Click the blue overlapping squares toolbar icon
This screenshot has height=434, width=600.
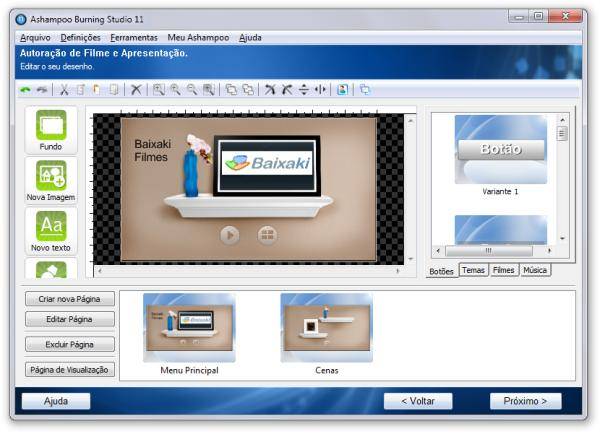pyautogui.click(x=365, y=90)
